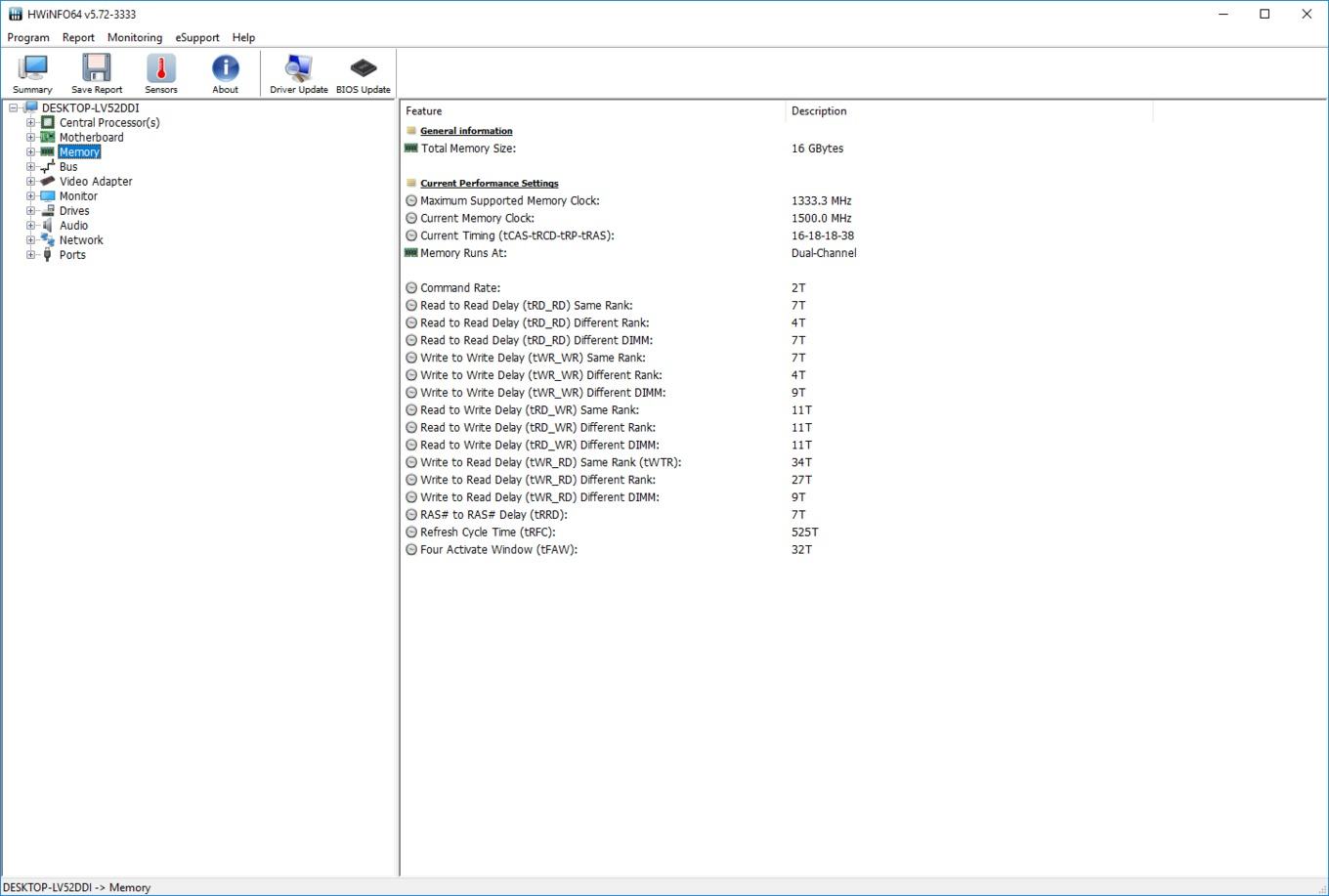Screen dimensions: 1329x896
Task: Click status bar path DESKTOP-LV52DDI -> Memory
Action: click(x=76, y=887)
